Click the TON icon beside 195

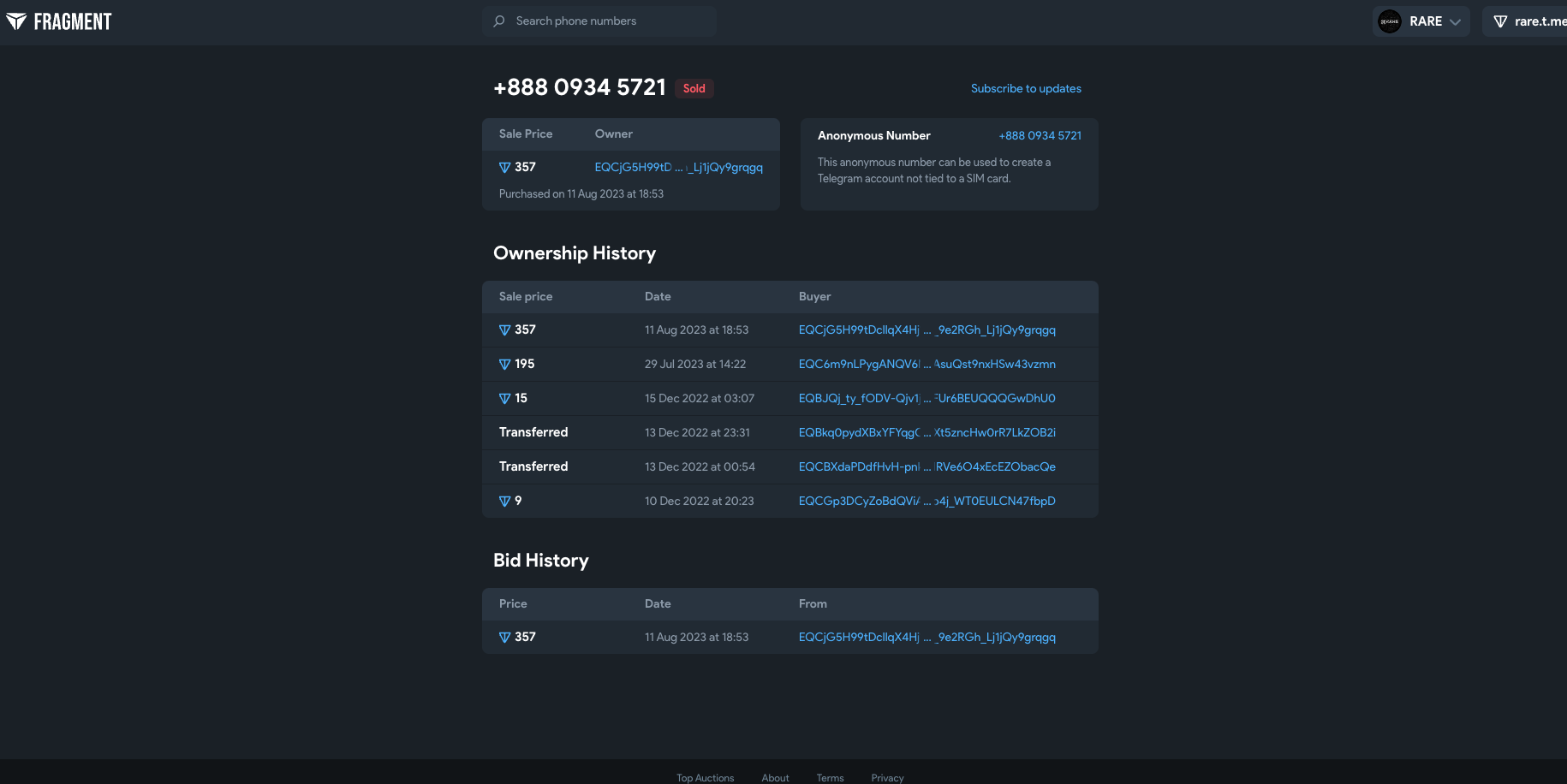(504, 365)
